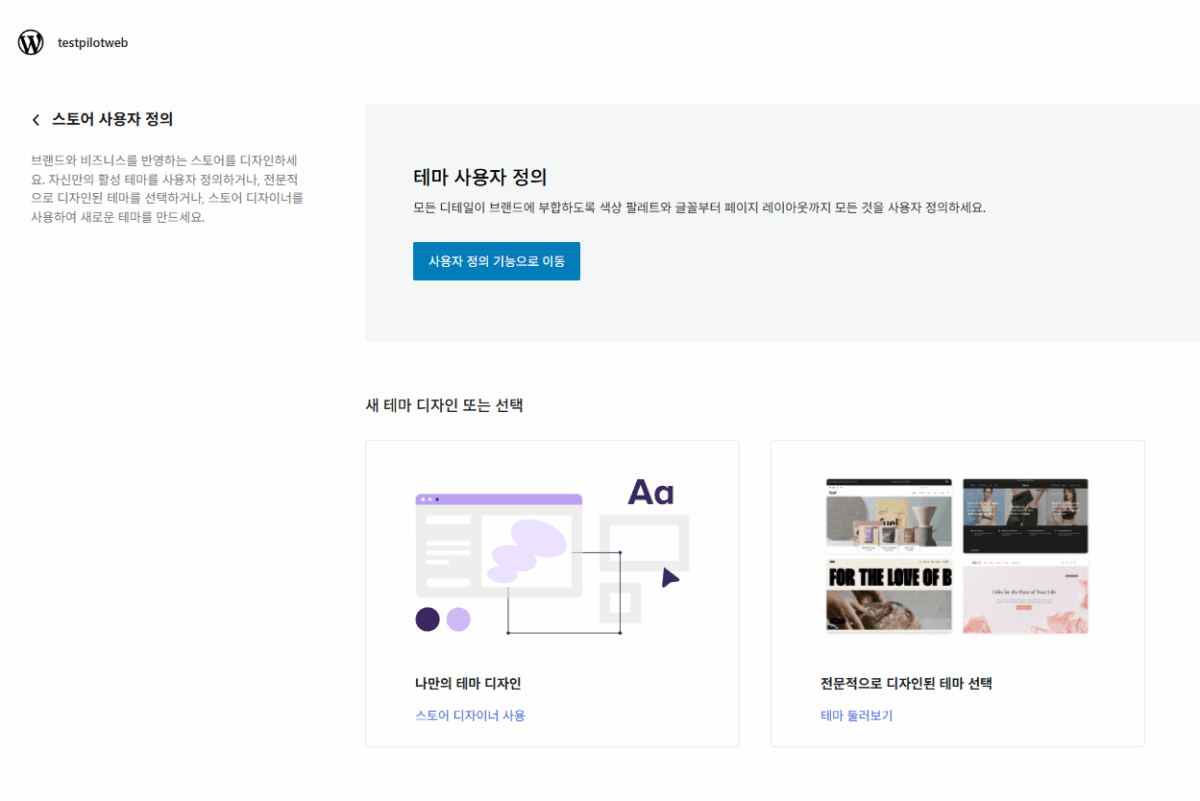Click the light purple color dot in the illustration

click(x=457, y=620)
